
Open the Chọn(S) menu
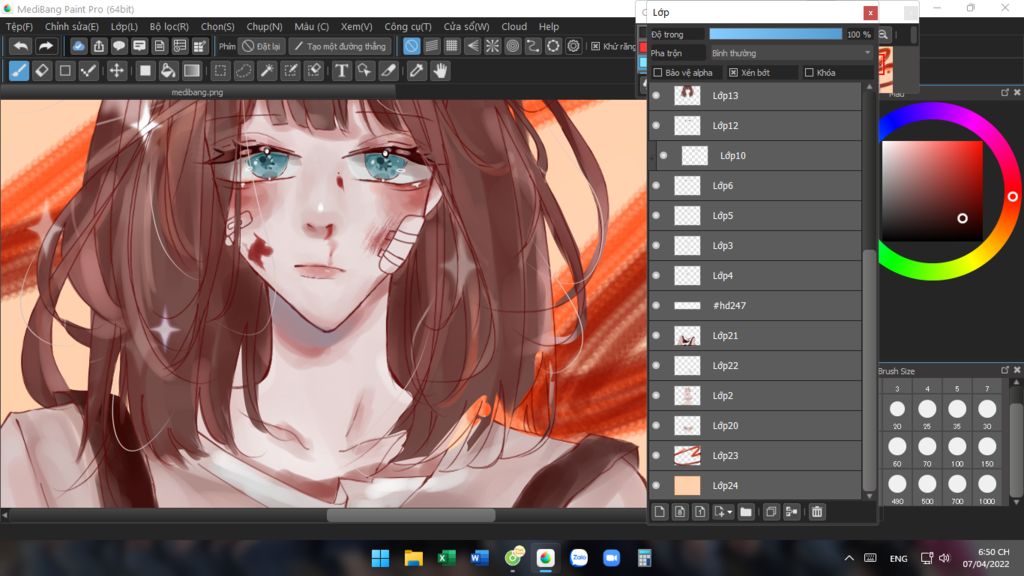pyautogui.click(x=217, y=27)
